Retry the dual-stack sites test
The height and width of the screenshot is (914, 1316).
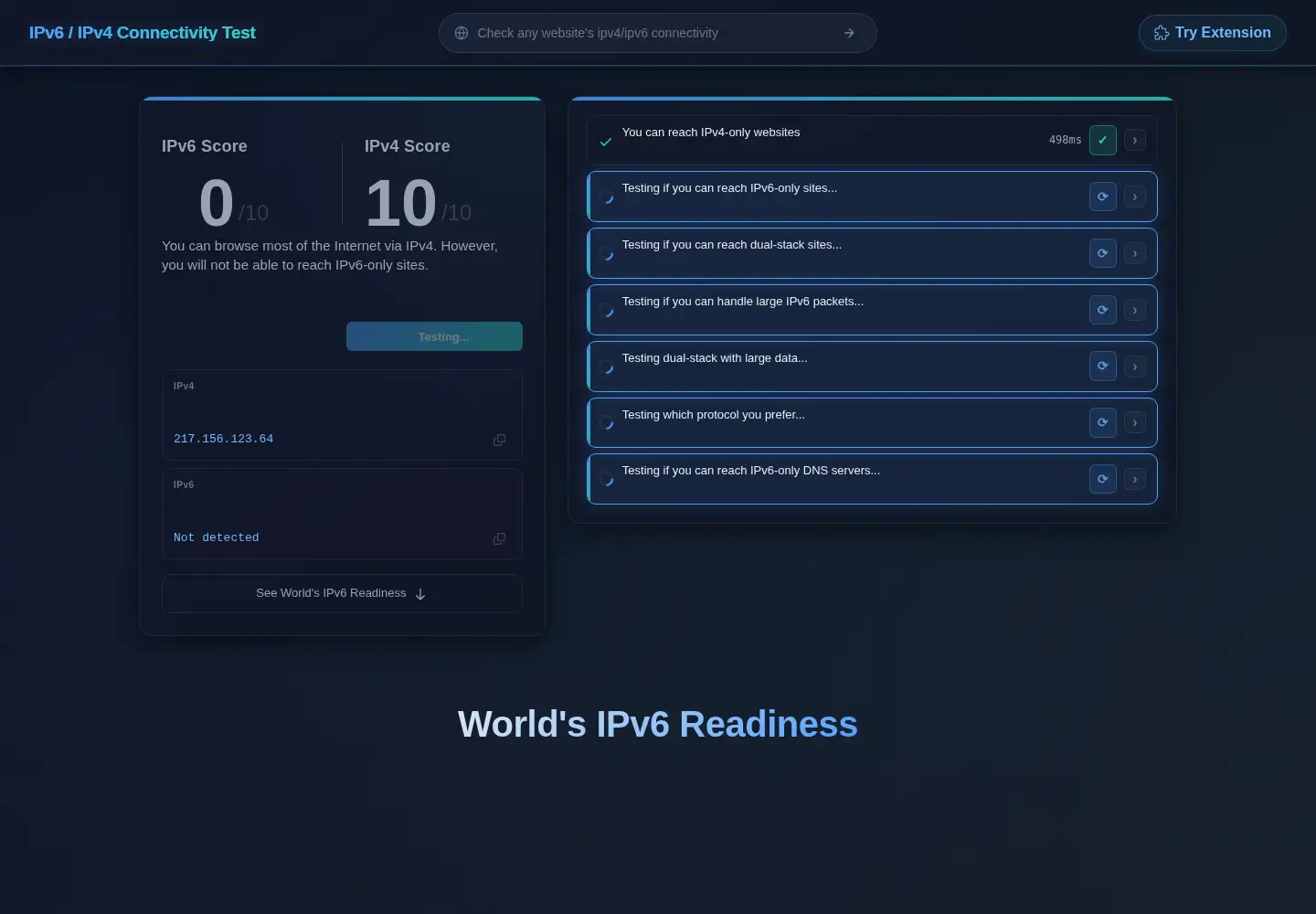pos(1103,253)
